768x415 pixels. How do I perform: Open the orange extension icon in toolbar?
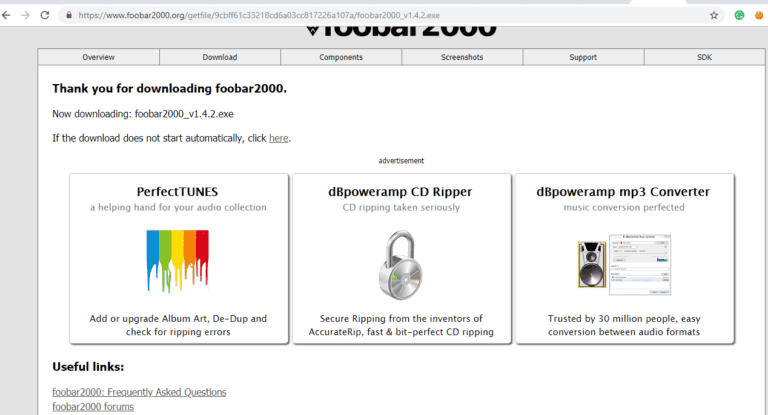tap(759, 15)
